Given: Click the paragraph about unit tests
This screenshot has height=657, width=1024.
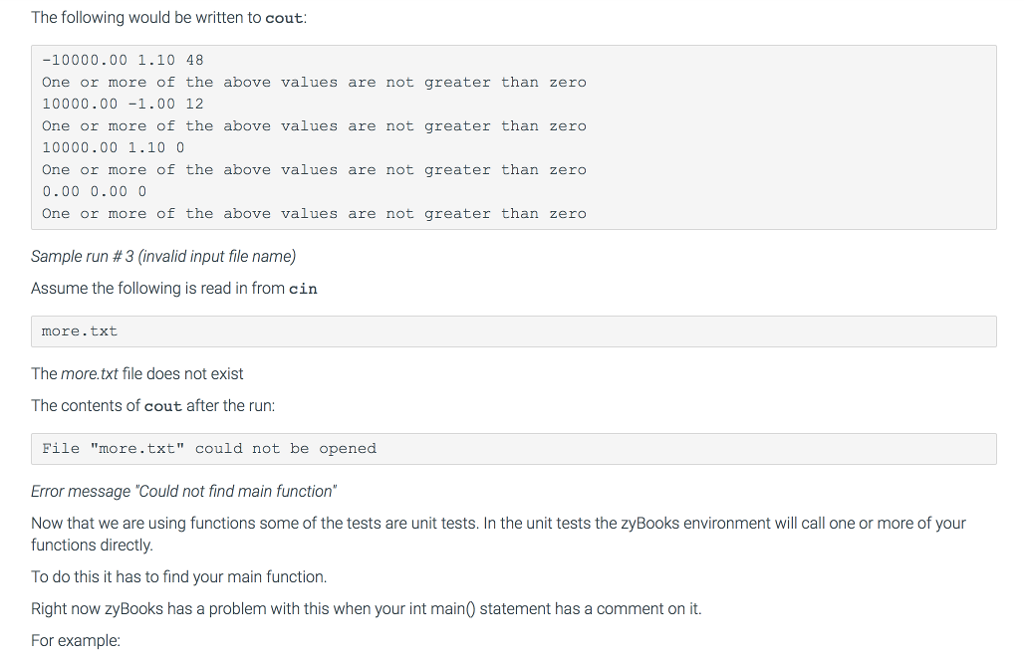Looking at the screenshot, I should coord(498,534).
